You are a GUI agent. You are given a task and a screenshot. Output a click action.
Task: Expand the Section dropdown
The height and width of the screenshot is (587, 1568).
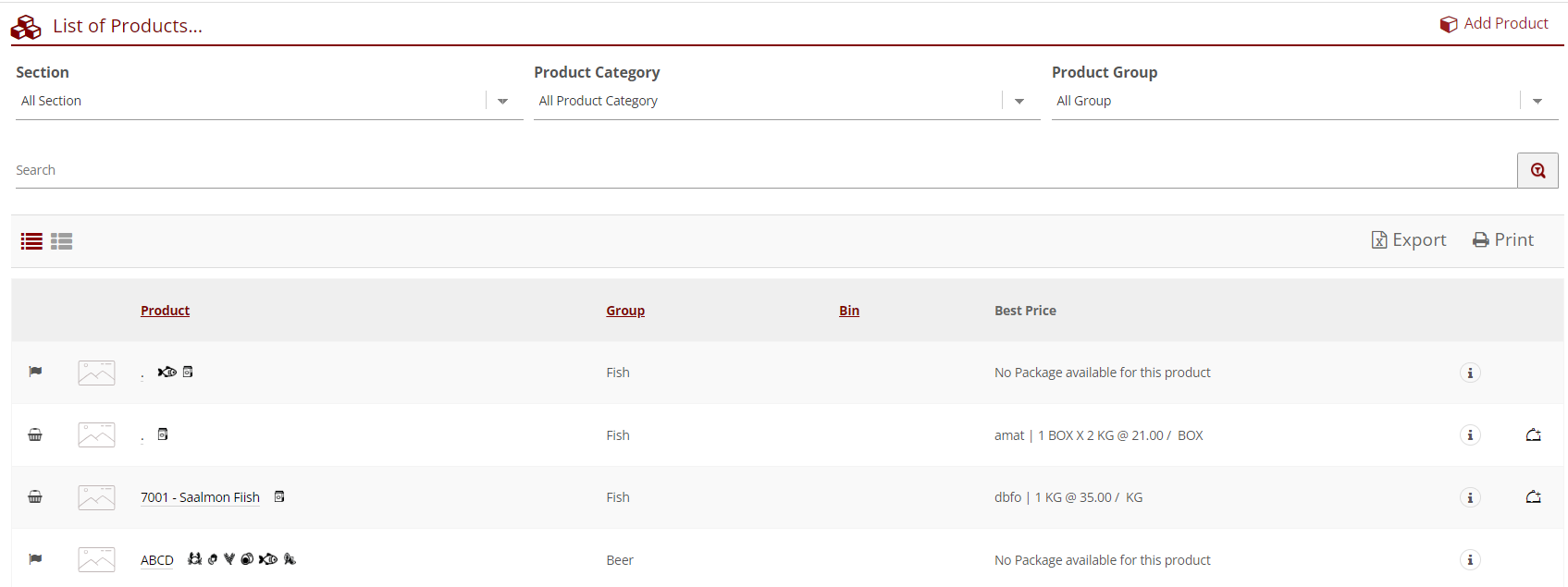[502, 101]
